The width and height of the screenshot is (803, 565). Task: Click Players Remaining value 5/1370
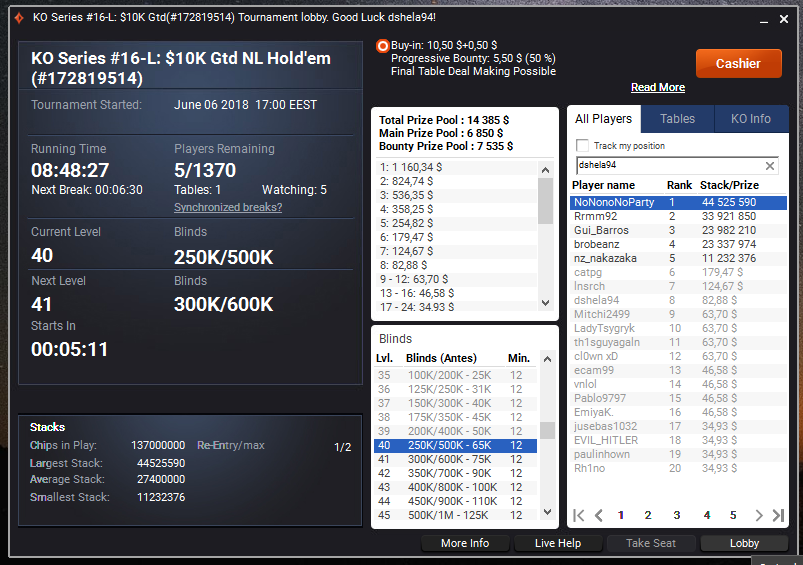(x=205, y=170)
